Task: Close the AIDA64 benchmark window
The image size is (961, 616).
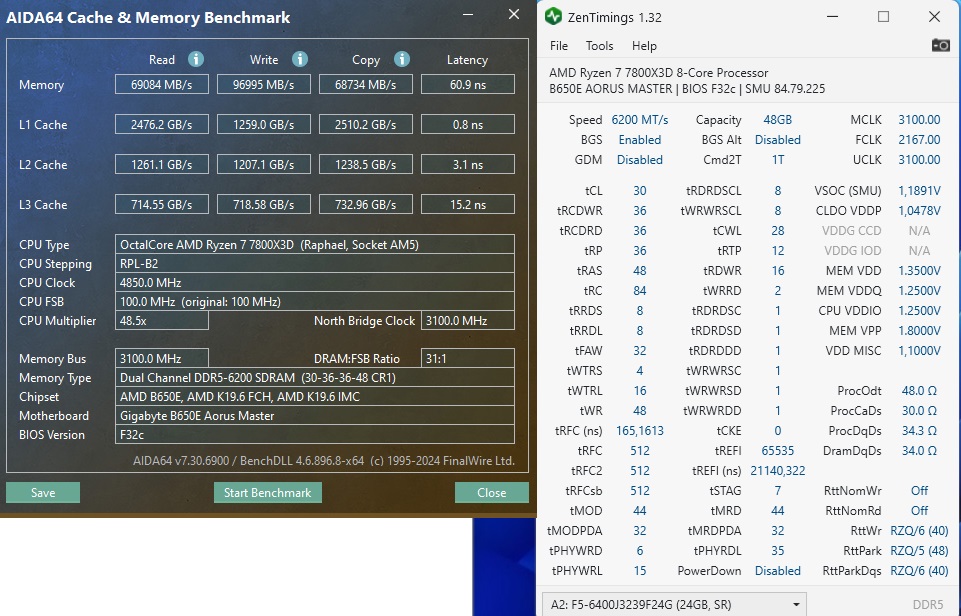Action: (x=514, y=14)
